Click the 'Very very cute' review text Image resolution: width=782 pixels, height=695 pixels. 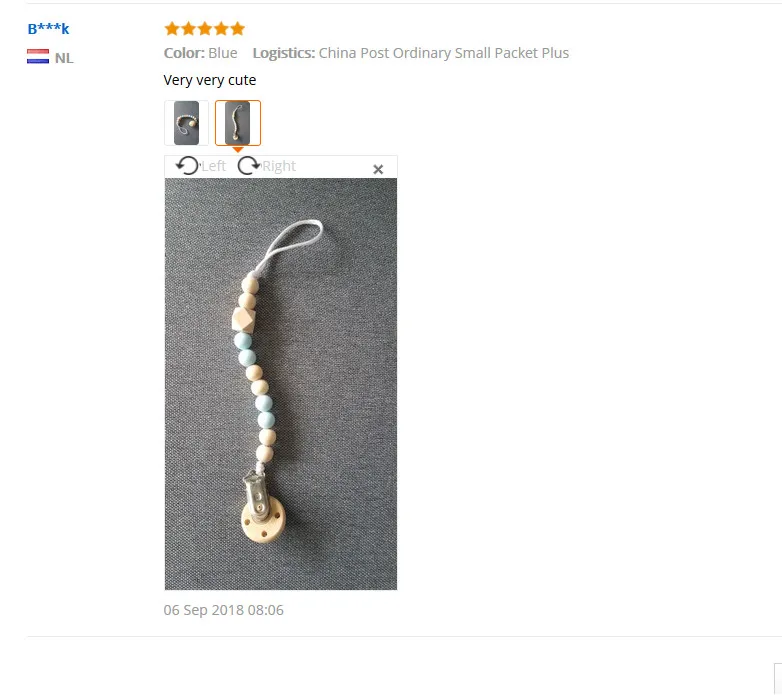[209, 80]
